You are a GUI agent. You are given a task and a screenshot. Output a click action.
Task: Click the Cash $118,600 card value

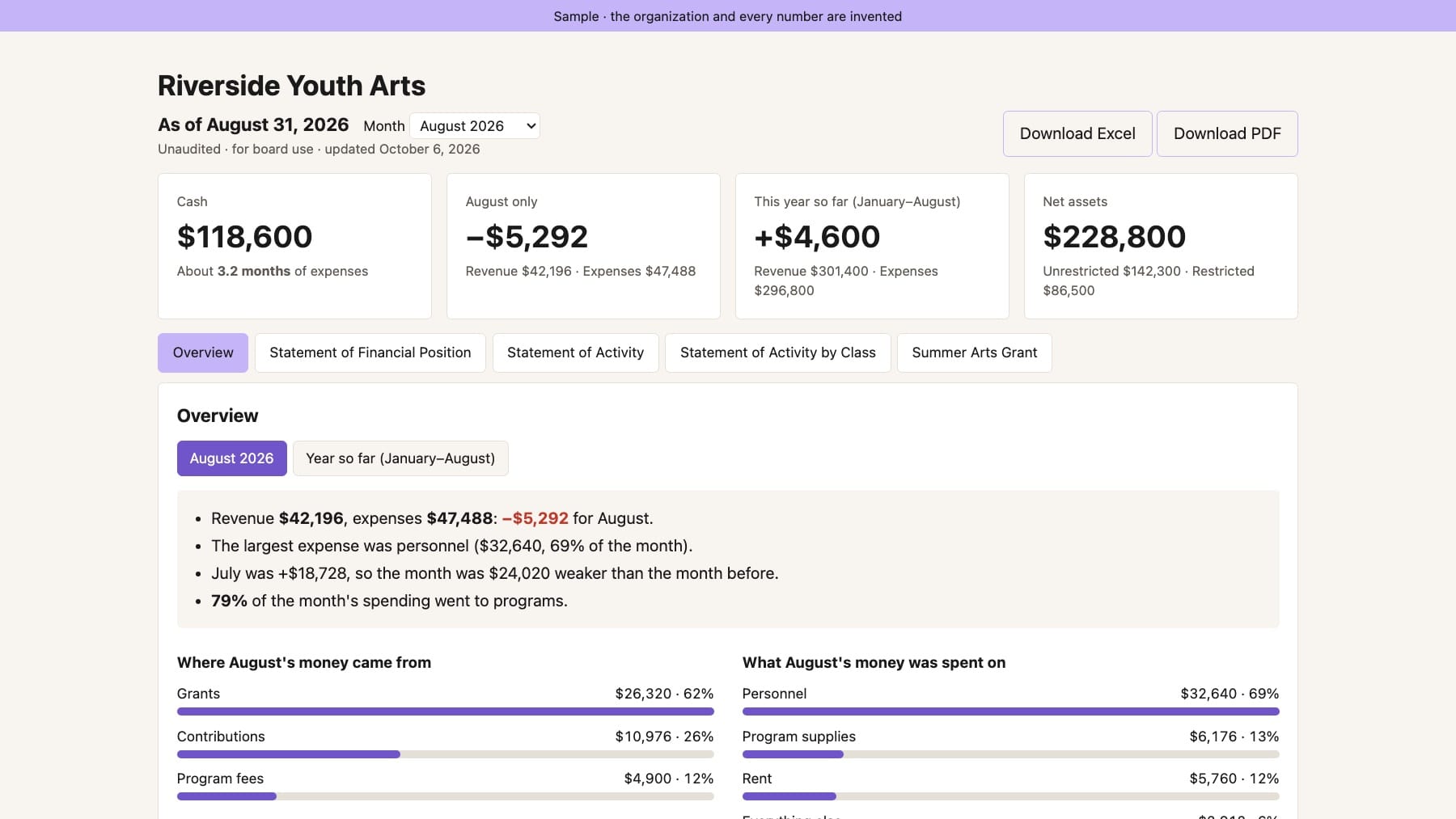click(244, 237)
